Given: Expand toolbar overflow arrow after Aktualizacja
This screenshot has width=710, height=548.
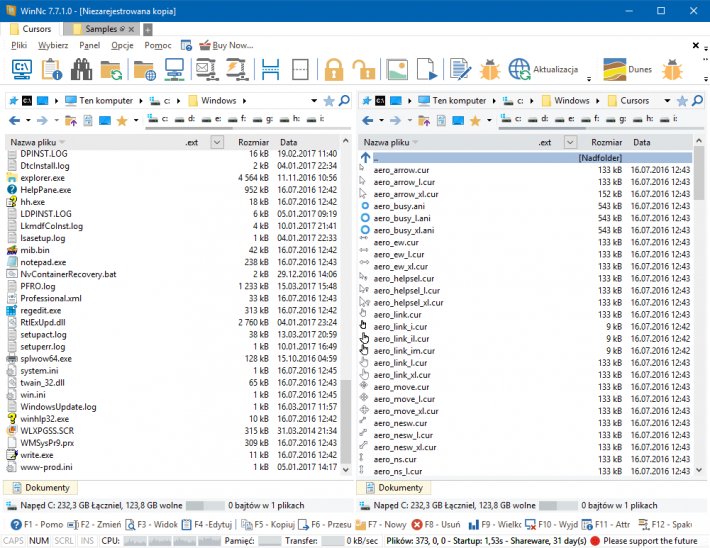Looking at the screenshot, I should pyautogui.click(x=589, y=79).
